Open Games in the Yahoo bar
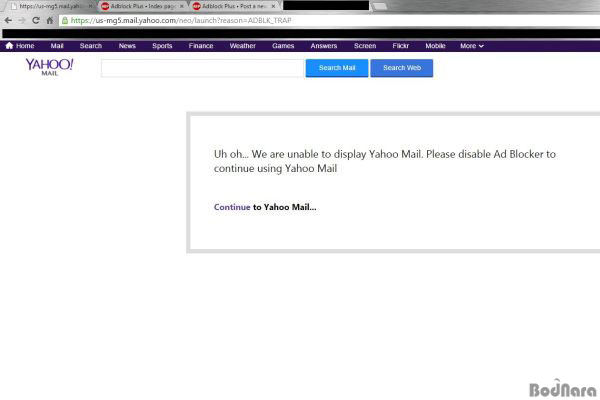This screenshot has height=400, width=600. pyautogui.click(x=283, y=46)
